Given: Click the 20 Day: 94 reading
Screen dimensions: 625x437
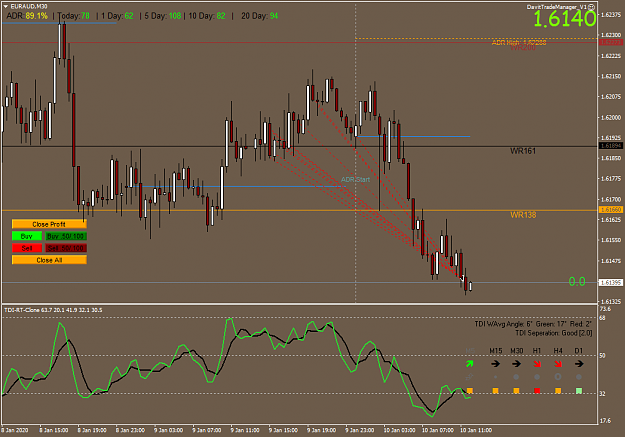Looking at the screenshot, I should (x=259, y=16).
